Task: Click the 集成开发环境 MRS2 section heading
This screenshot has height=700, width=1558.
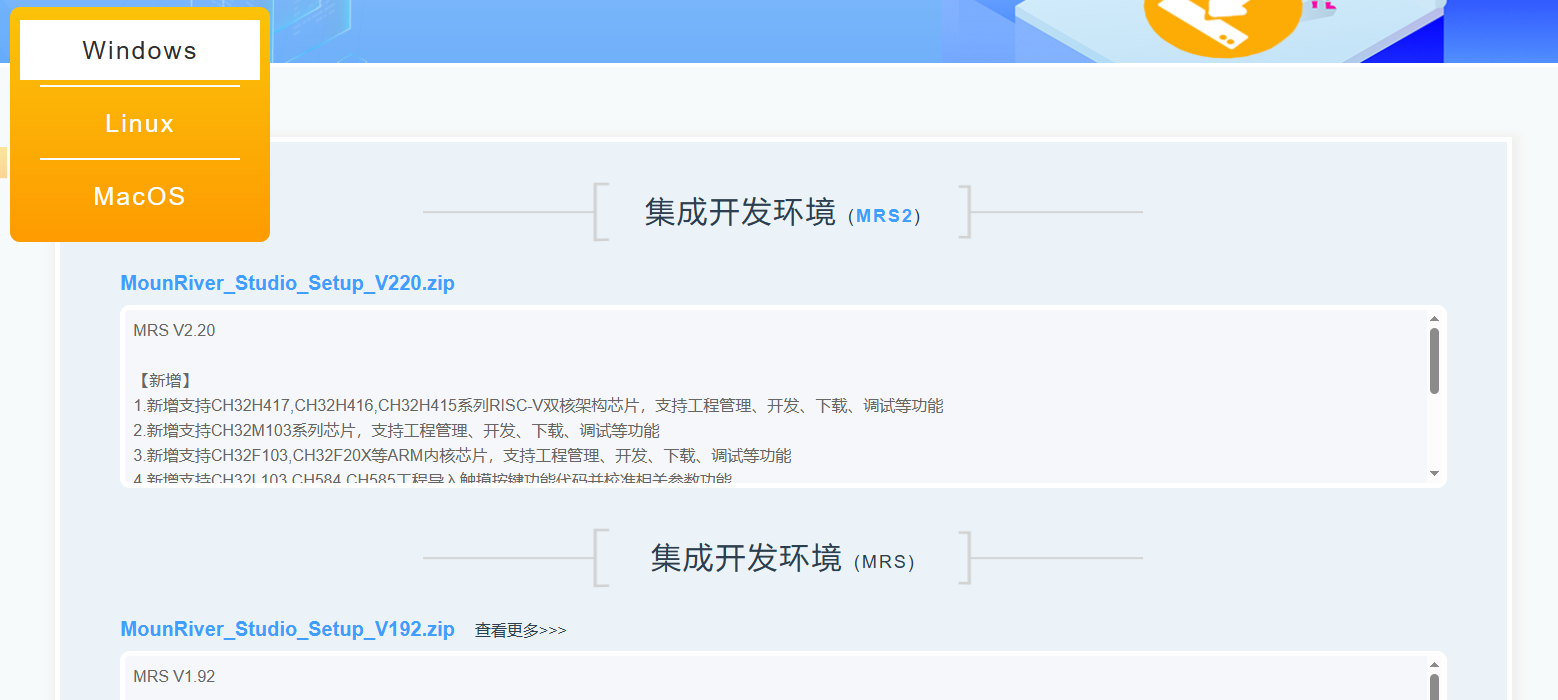Action: [x=783, y=212]
